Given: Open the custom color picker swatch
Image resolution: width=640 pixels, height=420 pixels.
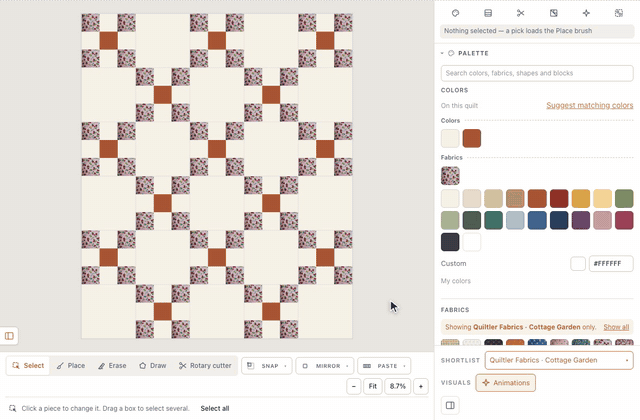Looking at the screenshot, I should 578,264.
